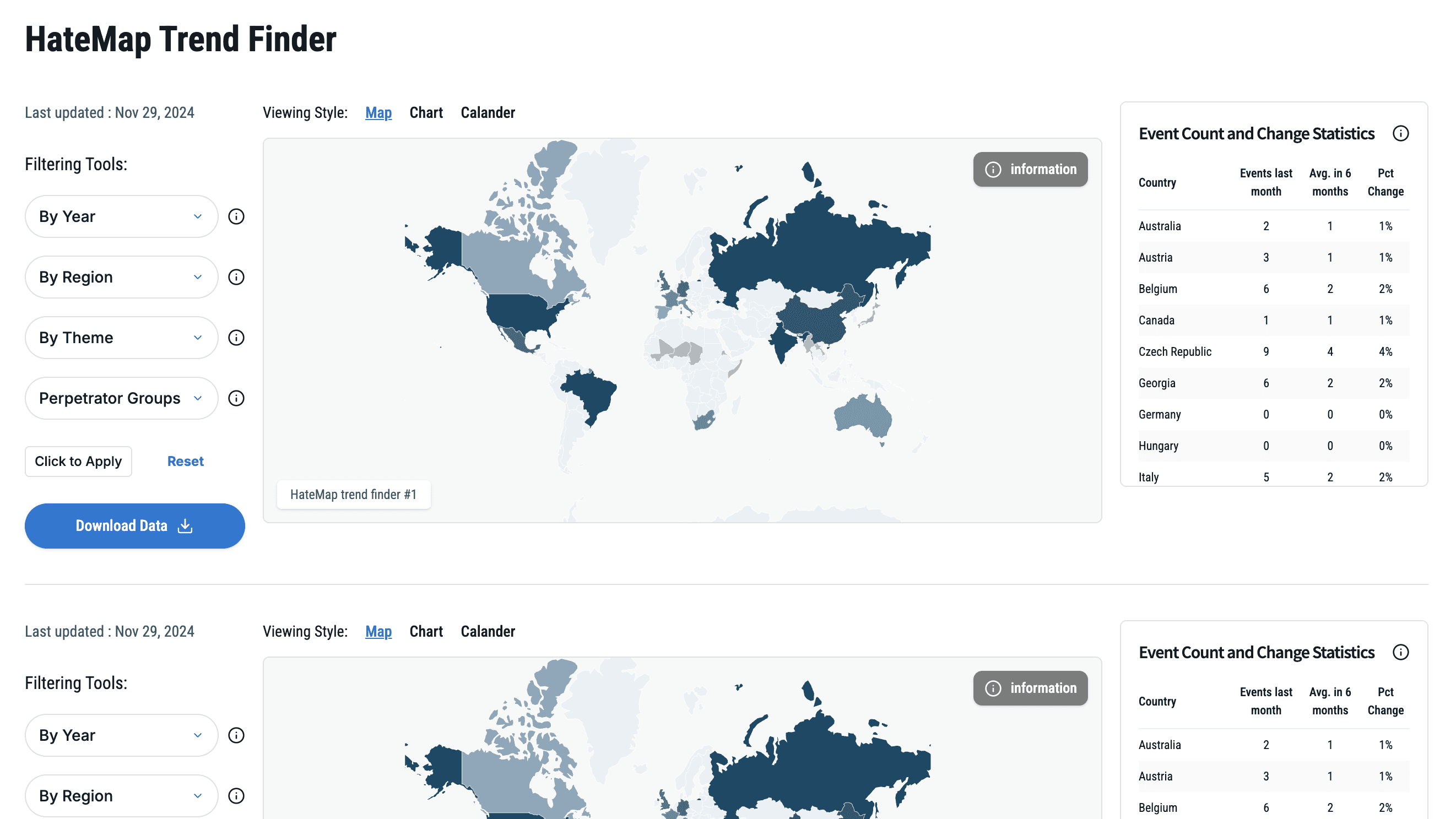Click the top map's information button
The width and height of the screenshot is (1456, 819).
pos(1030,169)
